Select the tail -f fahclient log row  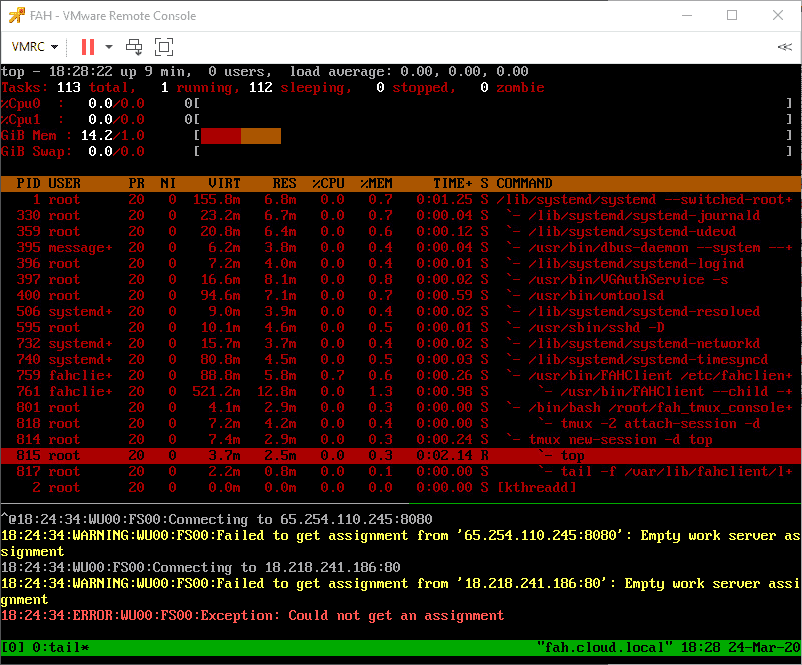tap(400, 471)
